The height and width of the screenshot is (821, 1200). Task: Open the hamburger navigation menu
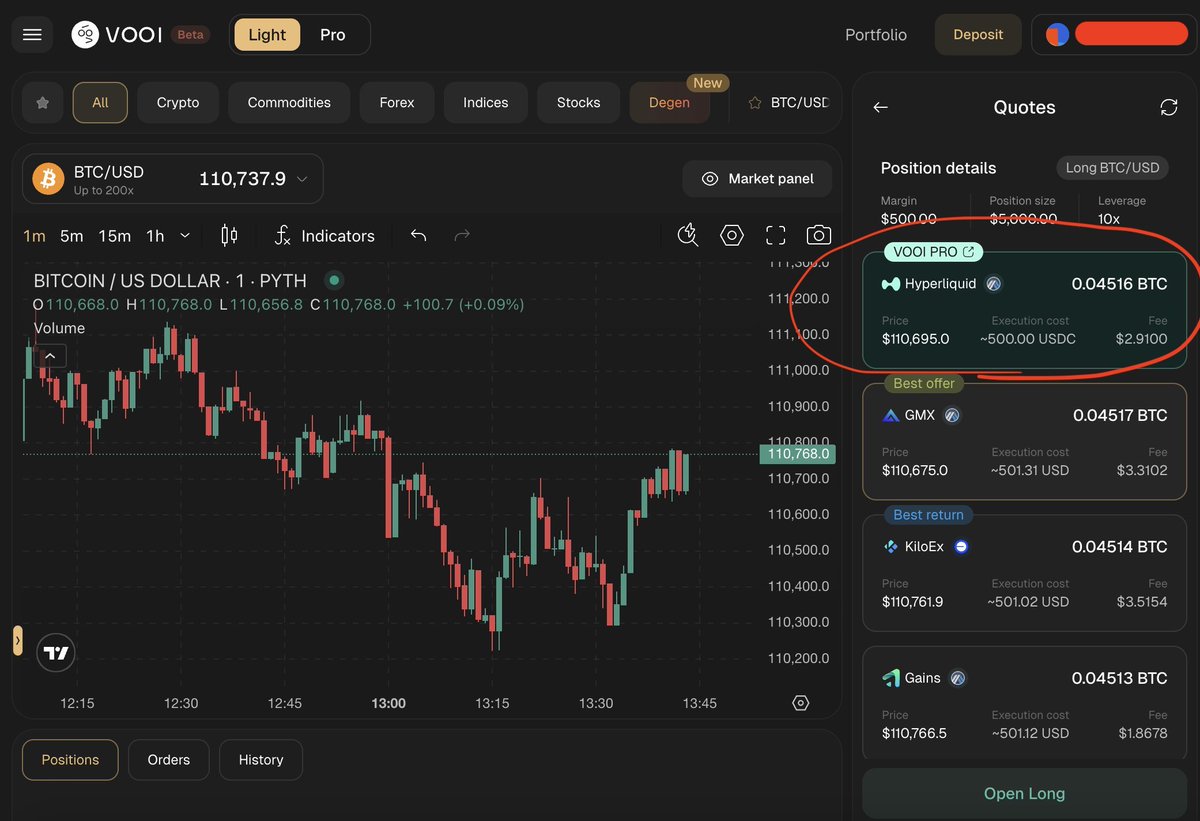pos(31,34)
